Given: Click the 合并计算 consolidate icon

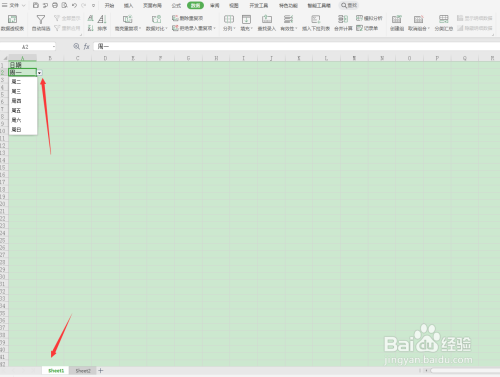Looking at the screenshot, I should (343, 19).
